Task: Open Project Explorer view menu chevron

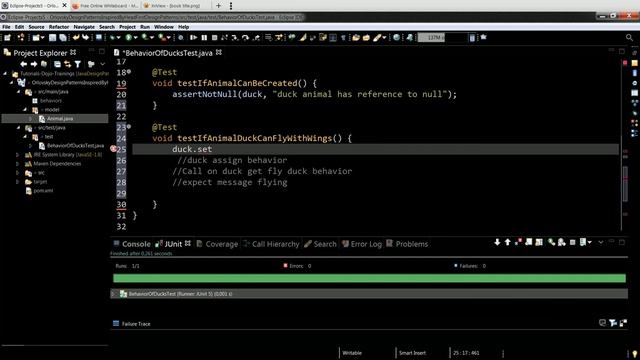Action: coord(102,64)
